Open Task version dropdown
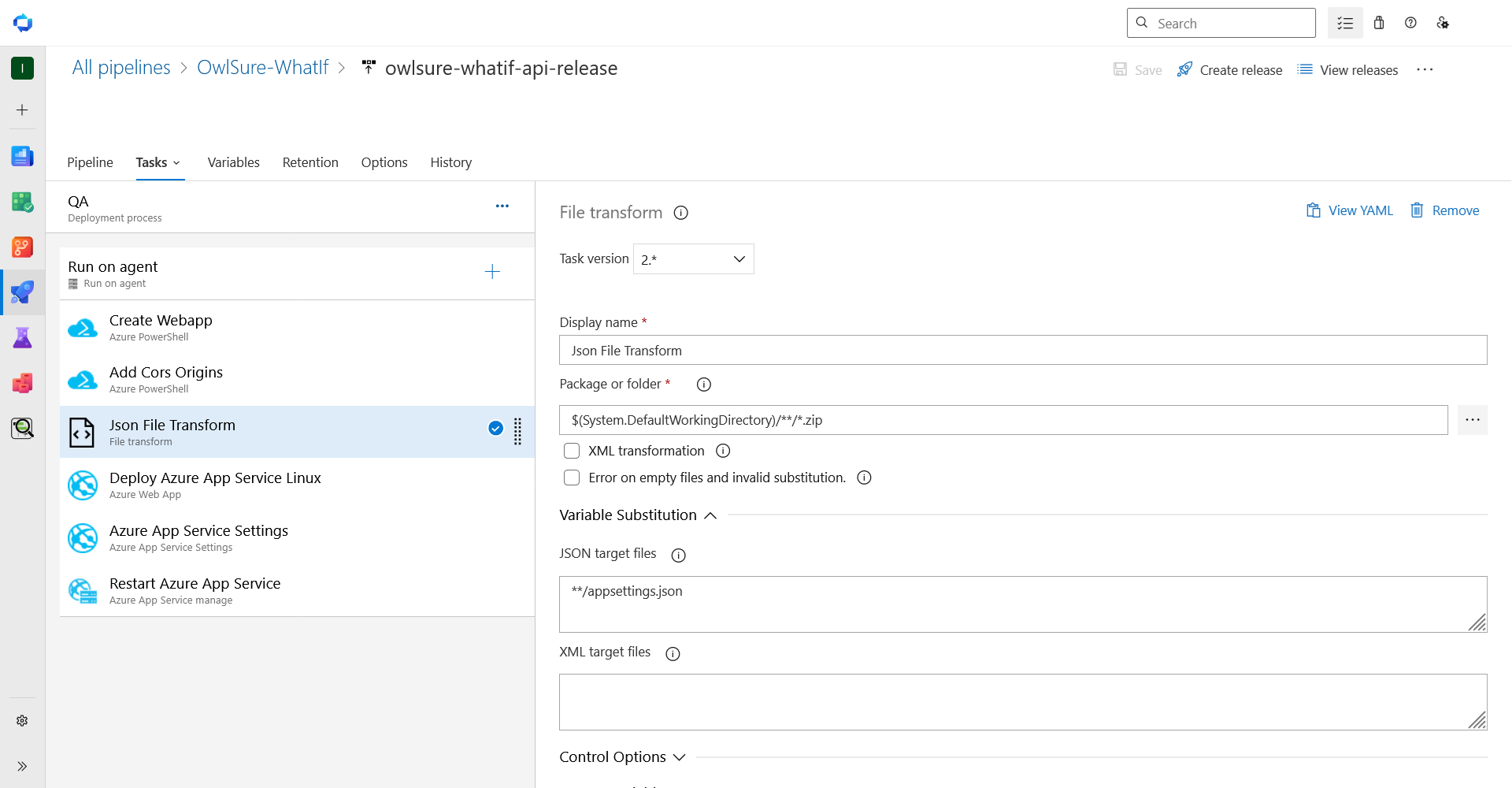Image resolution: width=1512 pixels, height=788 pixels. point(693,259)
